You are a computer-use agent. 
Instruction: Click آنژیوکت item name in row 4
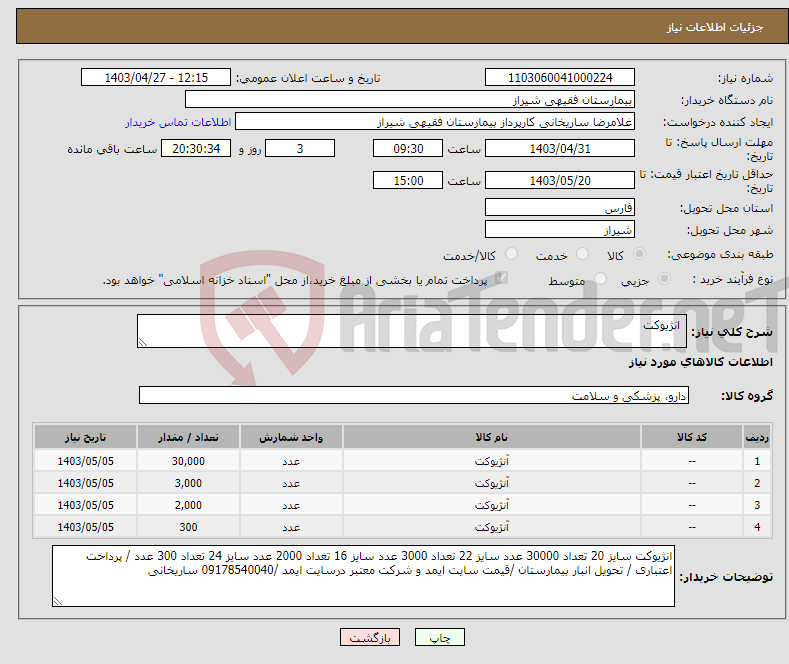click(x=492, y=527)
